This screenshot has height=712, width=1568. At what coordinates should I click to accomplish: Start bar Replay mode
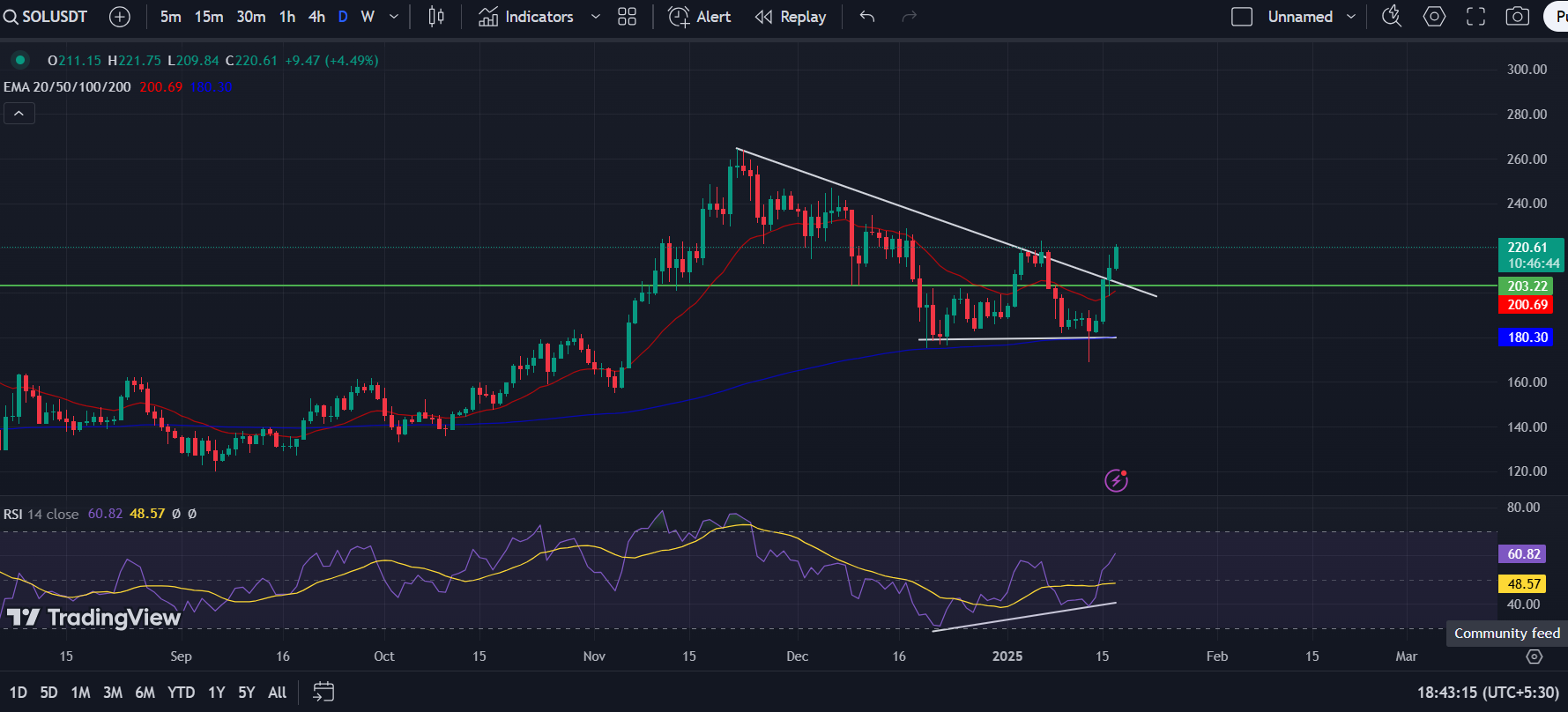pos(791,17)
